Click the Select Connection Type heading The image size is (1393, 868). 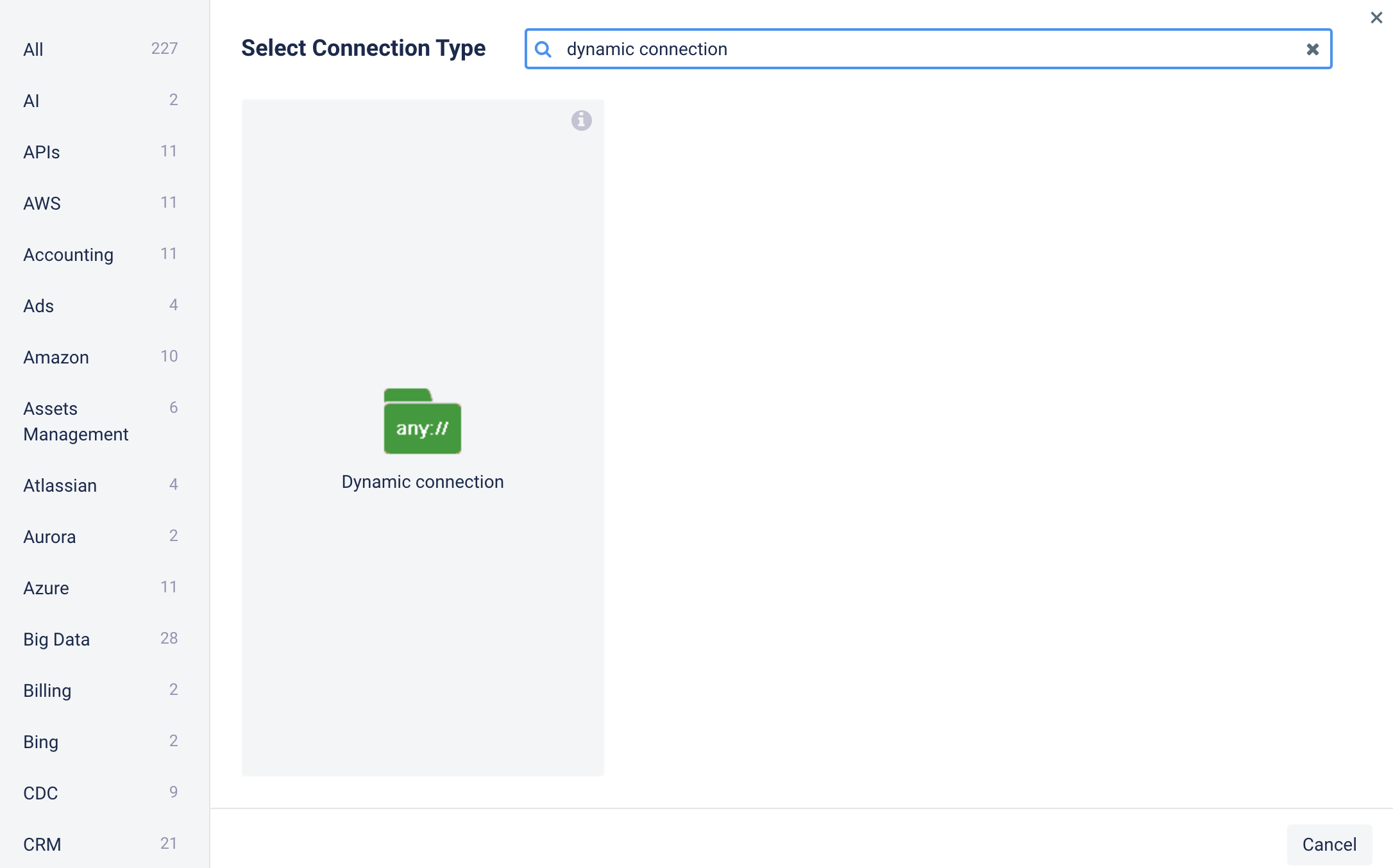[364, 48]
